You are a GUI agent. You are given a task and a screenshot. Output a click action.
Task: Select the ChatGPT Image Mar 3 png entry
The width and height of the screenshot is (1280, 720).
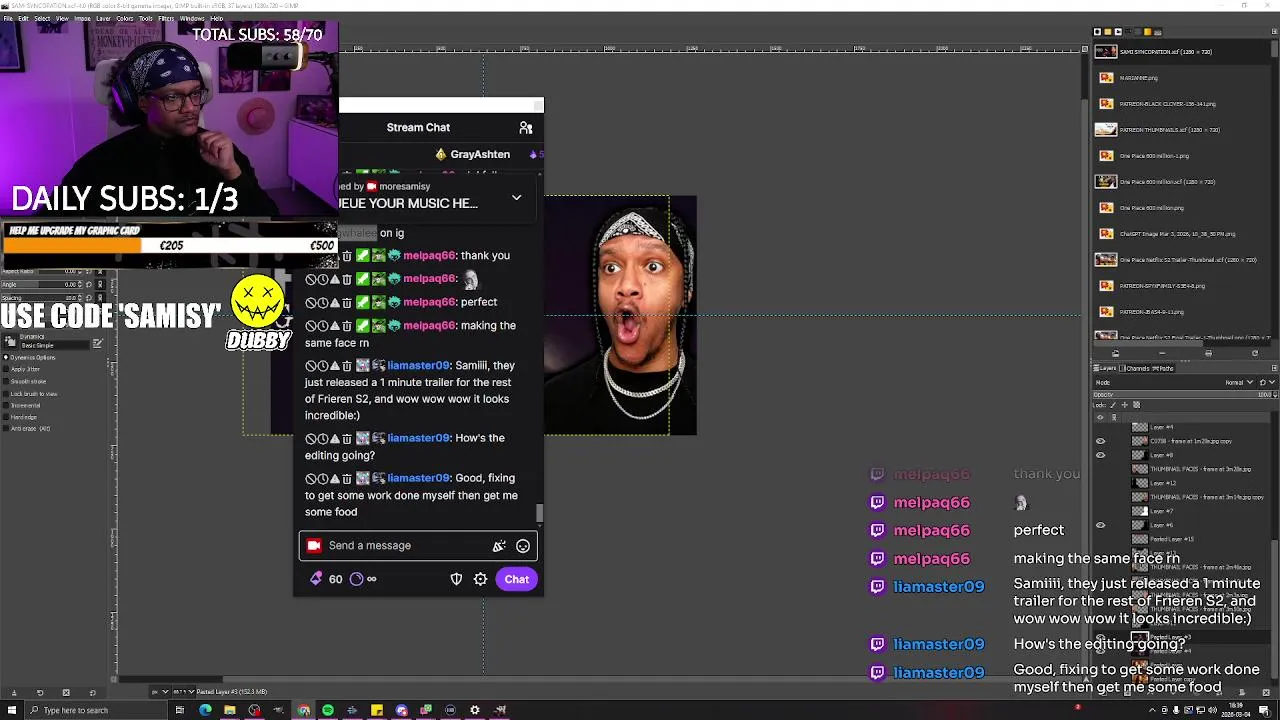tap(1180, 234)
